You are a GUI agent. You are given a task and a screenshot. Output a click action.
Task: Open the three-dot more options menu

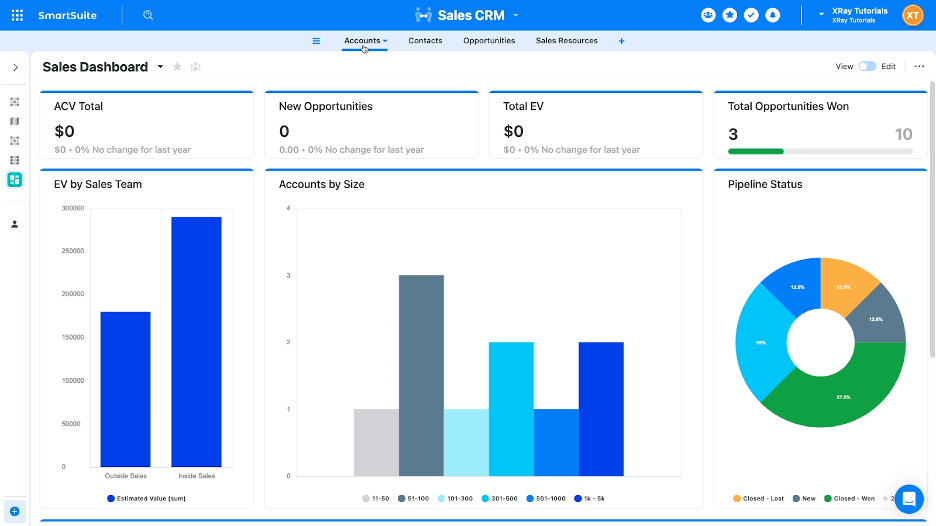919,66
